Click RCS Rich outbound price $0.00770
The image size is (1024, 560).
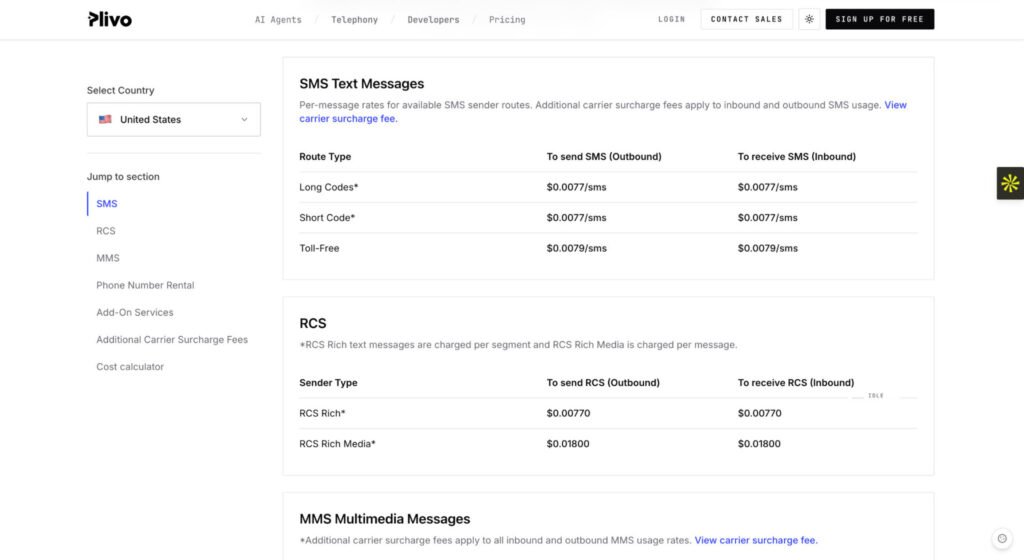click(x=568, y=414)
